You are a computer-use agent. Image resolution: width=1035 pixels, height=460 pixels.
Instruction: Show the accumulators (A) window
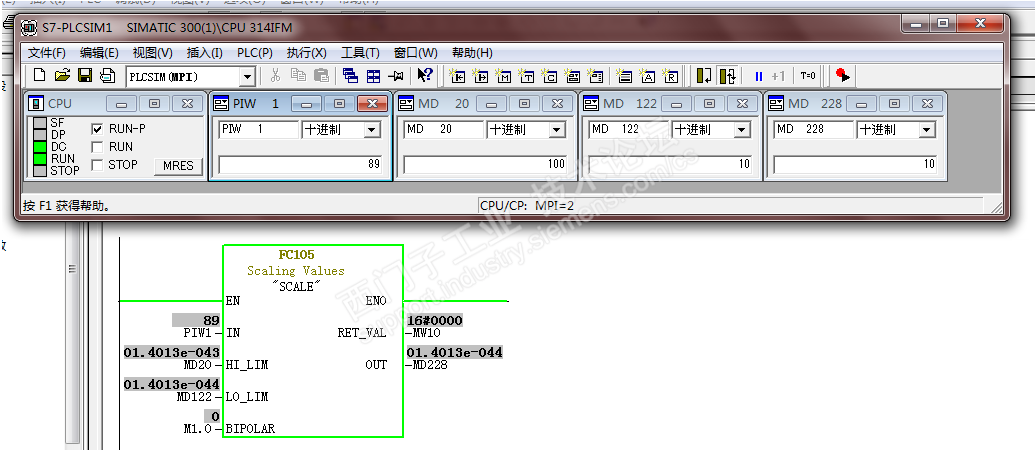648,76
